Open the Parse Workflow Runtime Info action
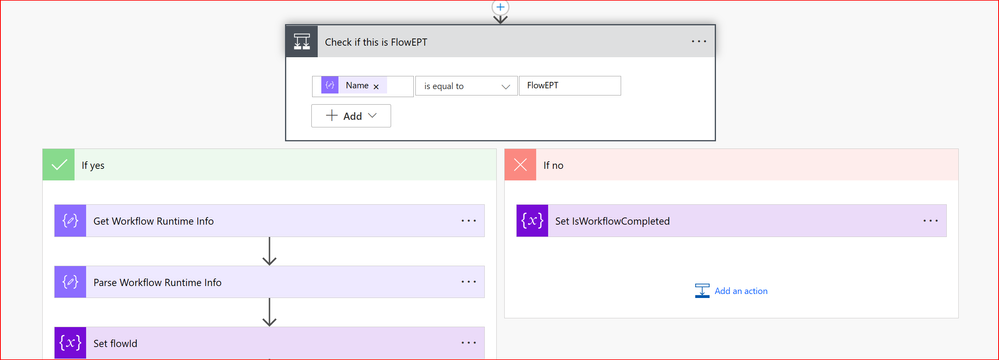This screenshot has width=999, height=360. [x=270, y=282]
